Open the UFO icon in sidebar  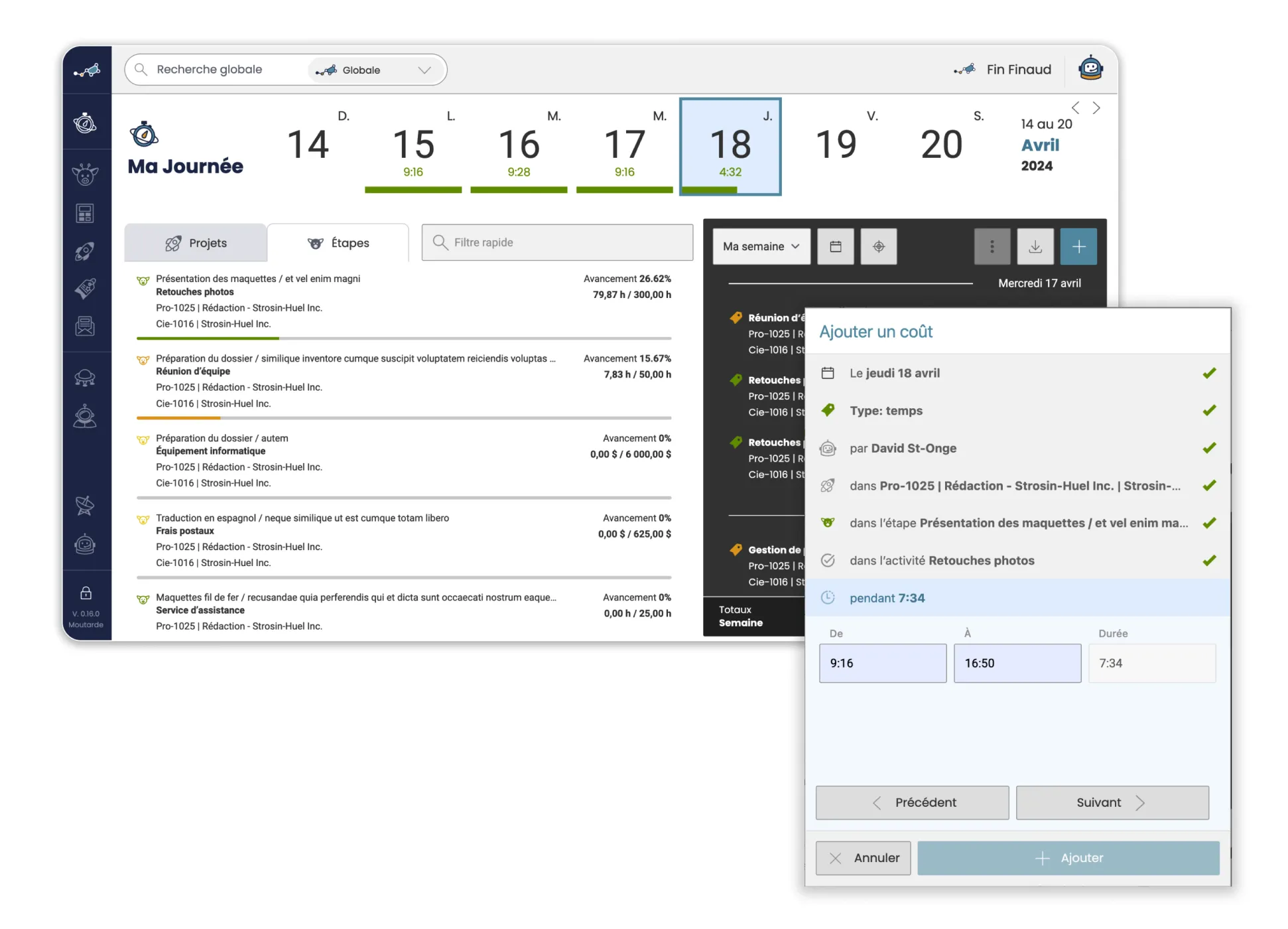(x=86, y=378)
